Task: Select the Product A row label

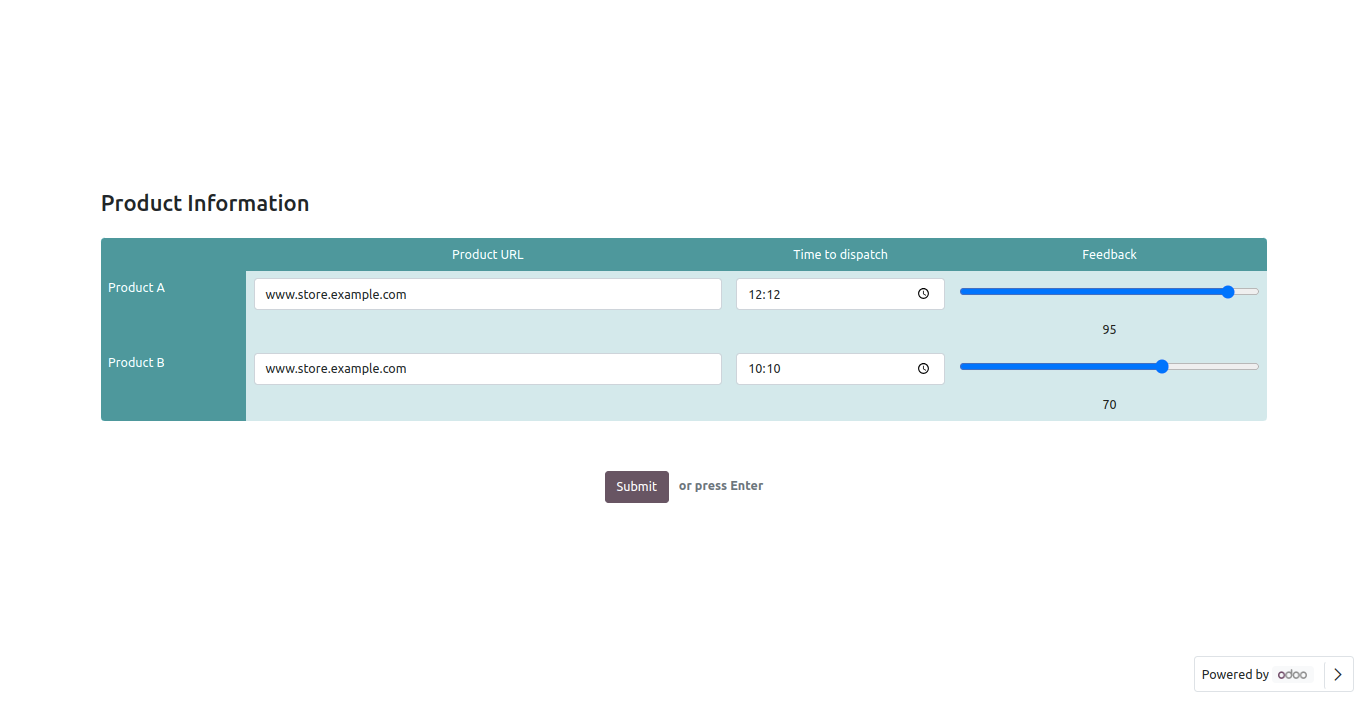Action: point(136,287)
